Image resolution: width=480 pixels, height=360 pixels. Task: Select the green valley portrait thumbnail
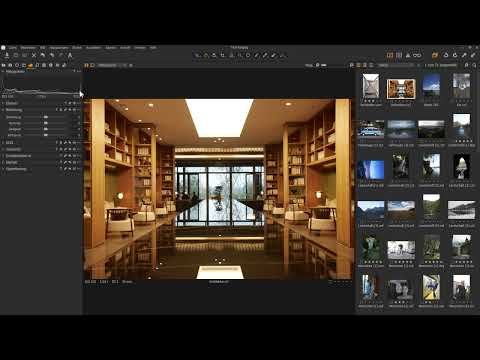coord(431,207)
